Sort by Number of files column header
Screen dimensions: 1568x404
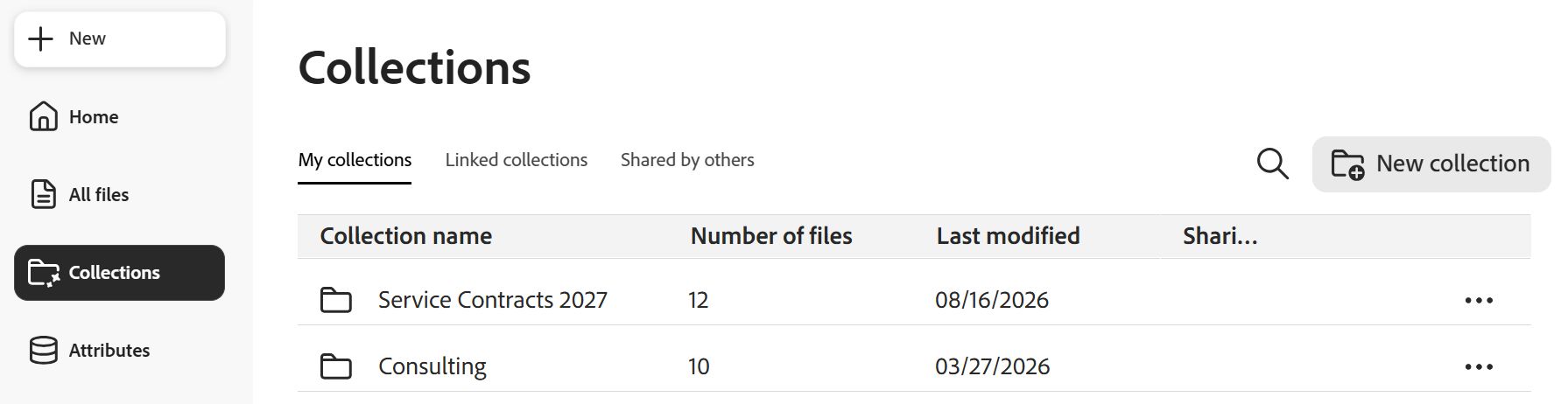click(x=771, y=236)
